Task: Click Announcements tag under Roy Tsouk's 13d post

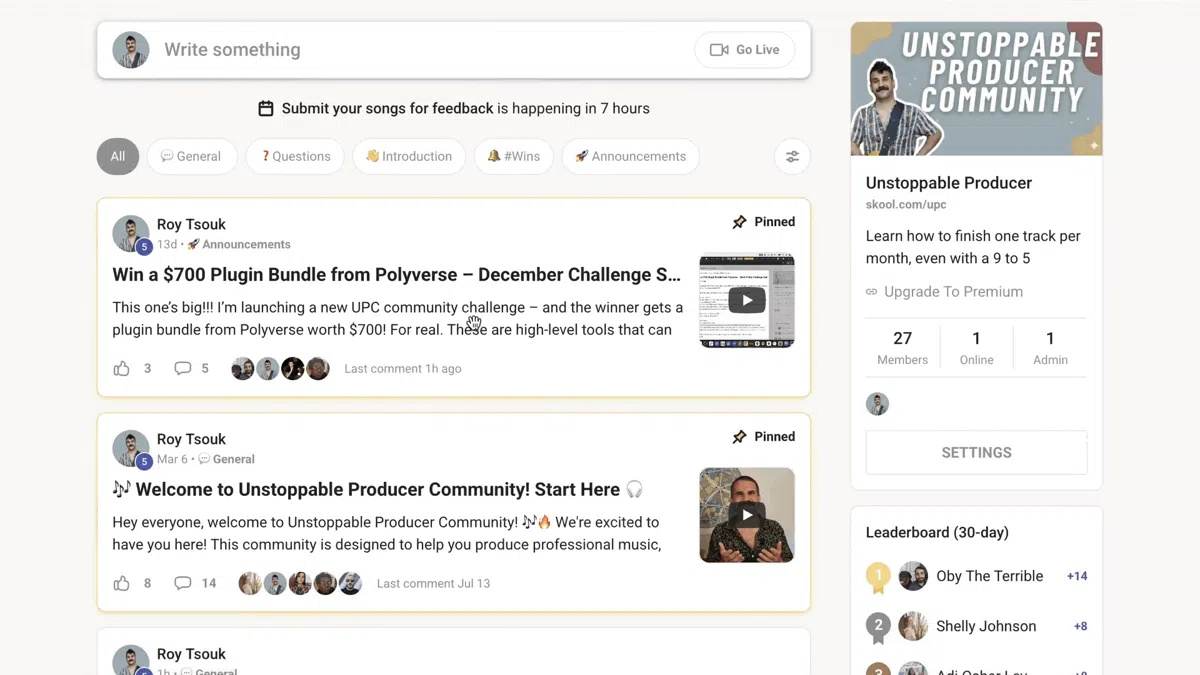Action: (x=239, y=244)
